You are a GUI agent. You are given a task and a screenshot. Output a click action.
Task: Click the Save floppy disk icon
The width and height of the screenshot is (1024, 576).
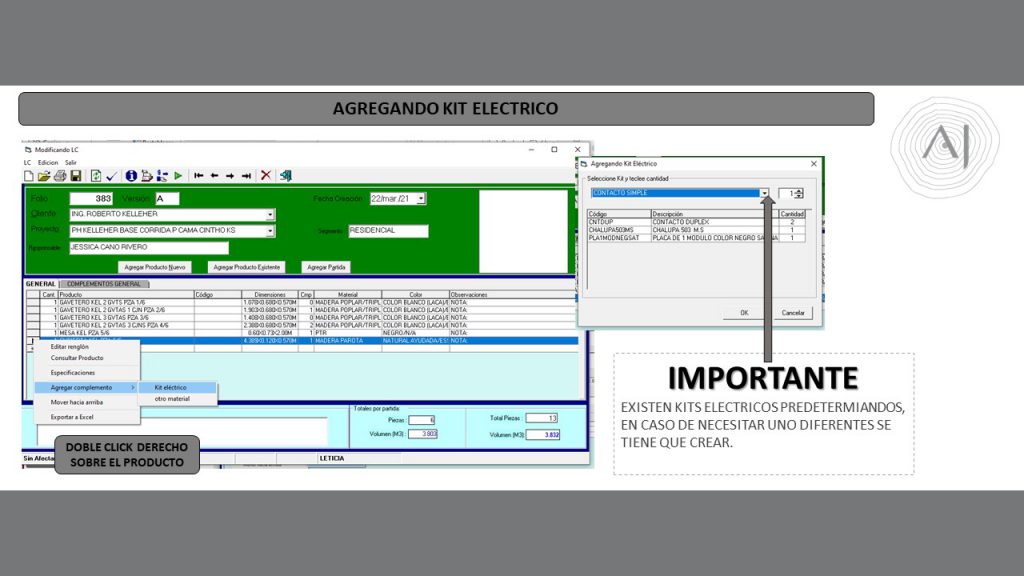click(x=75, y=176)
